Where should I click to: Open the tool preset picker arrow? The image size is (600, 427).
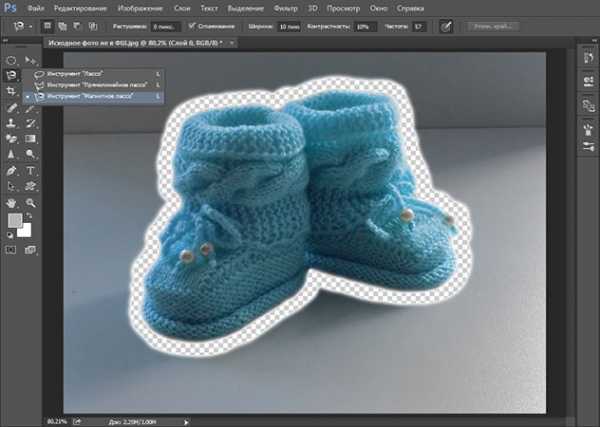[31, 27]
